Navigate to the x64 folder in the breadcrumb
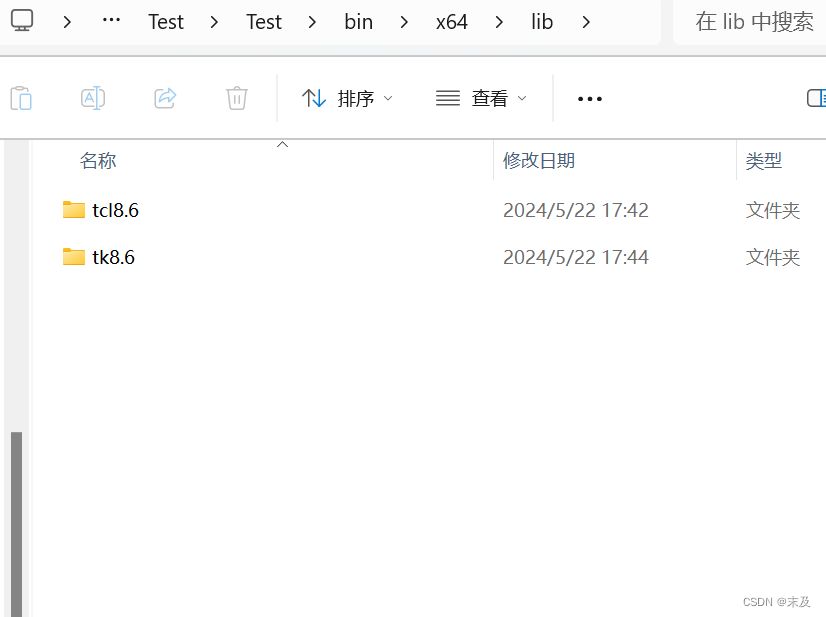826x617 pixels. tap(451, 21)
